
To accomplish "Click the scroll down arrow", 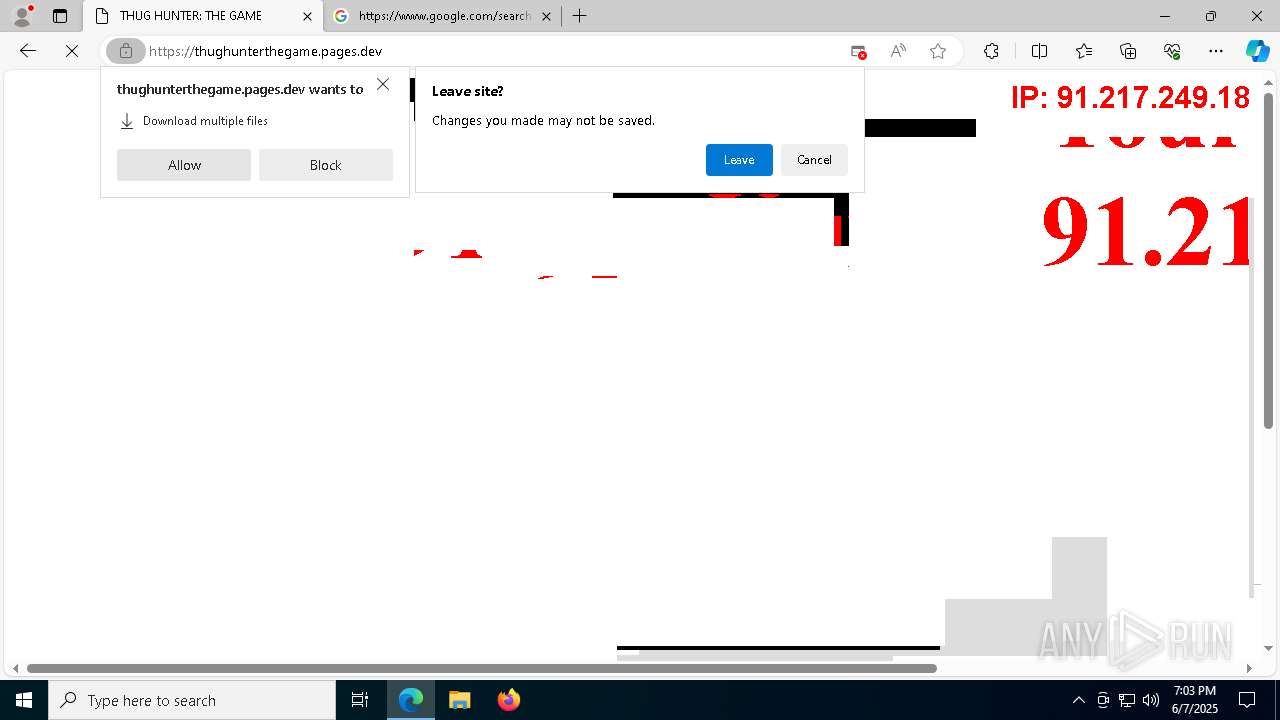I will 1268,649.
